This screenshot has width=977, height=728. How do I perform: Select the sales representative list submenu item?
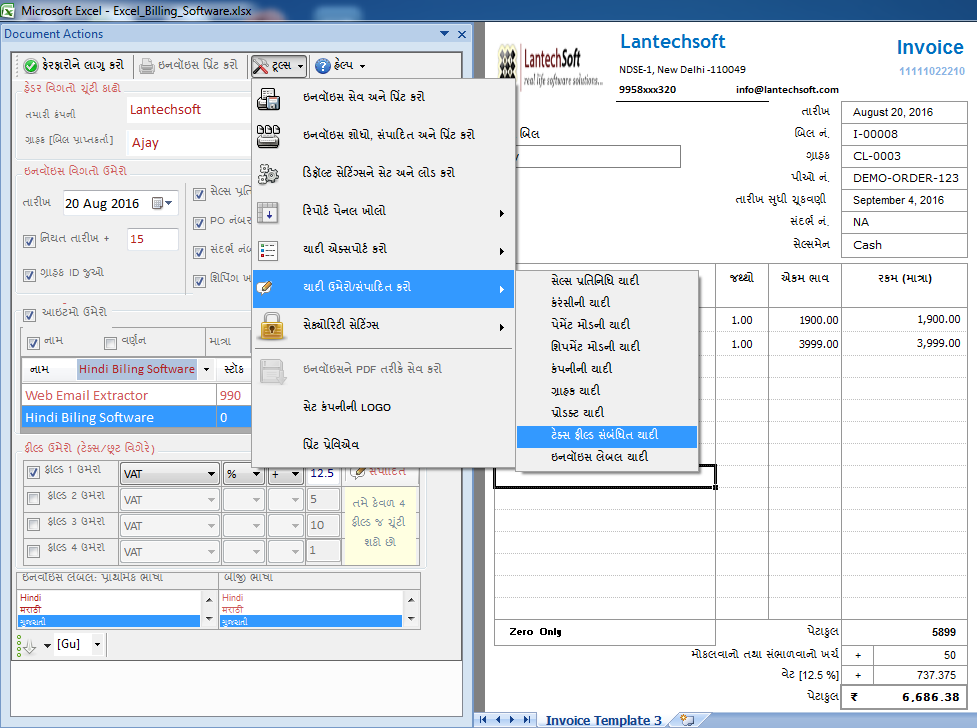607,280
